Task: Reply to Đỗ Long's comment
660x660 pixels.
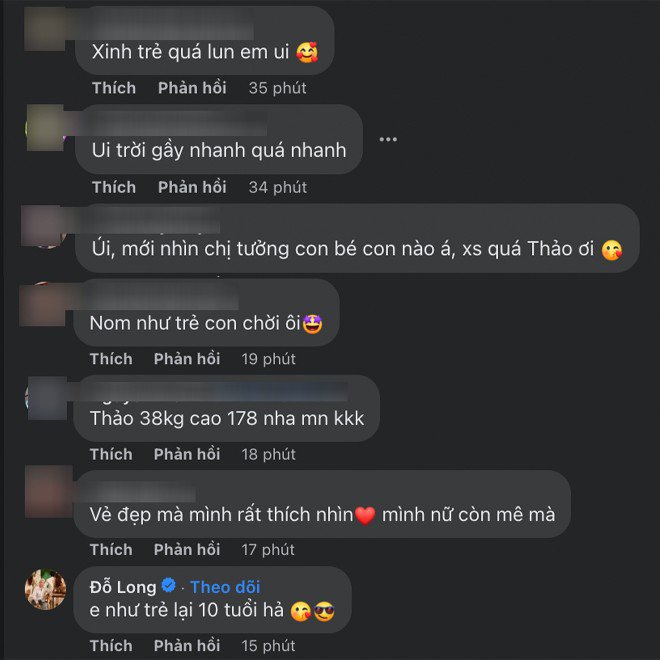Action: [x=187, y=646]
